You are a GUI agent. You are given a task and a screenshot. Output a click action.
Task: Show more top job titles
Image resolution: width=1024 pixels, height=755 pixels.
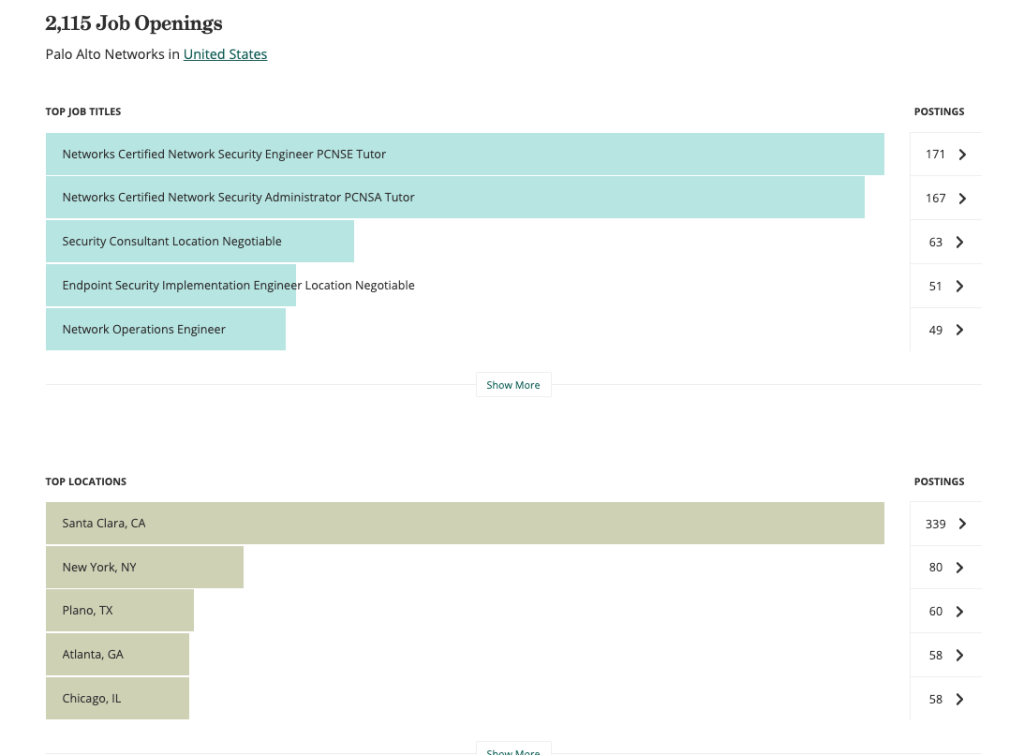pos(513,385)
